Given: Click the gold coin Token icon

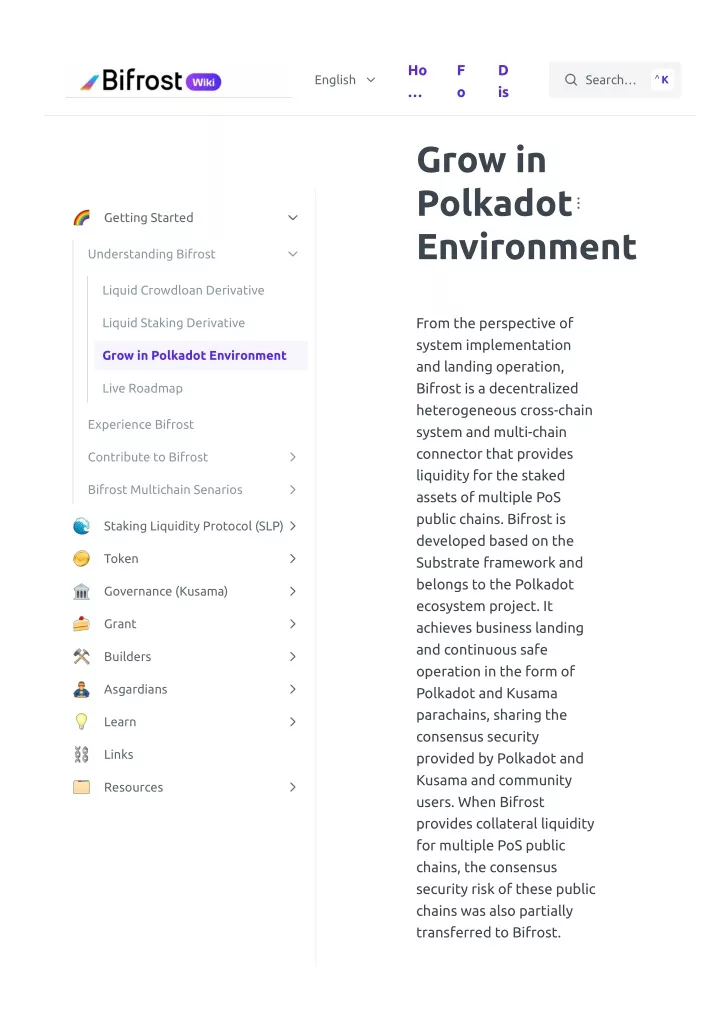Looking at the screenshot, I should point(82,558).
